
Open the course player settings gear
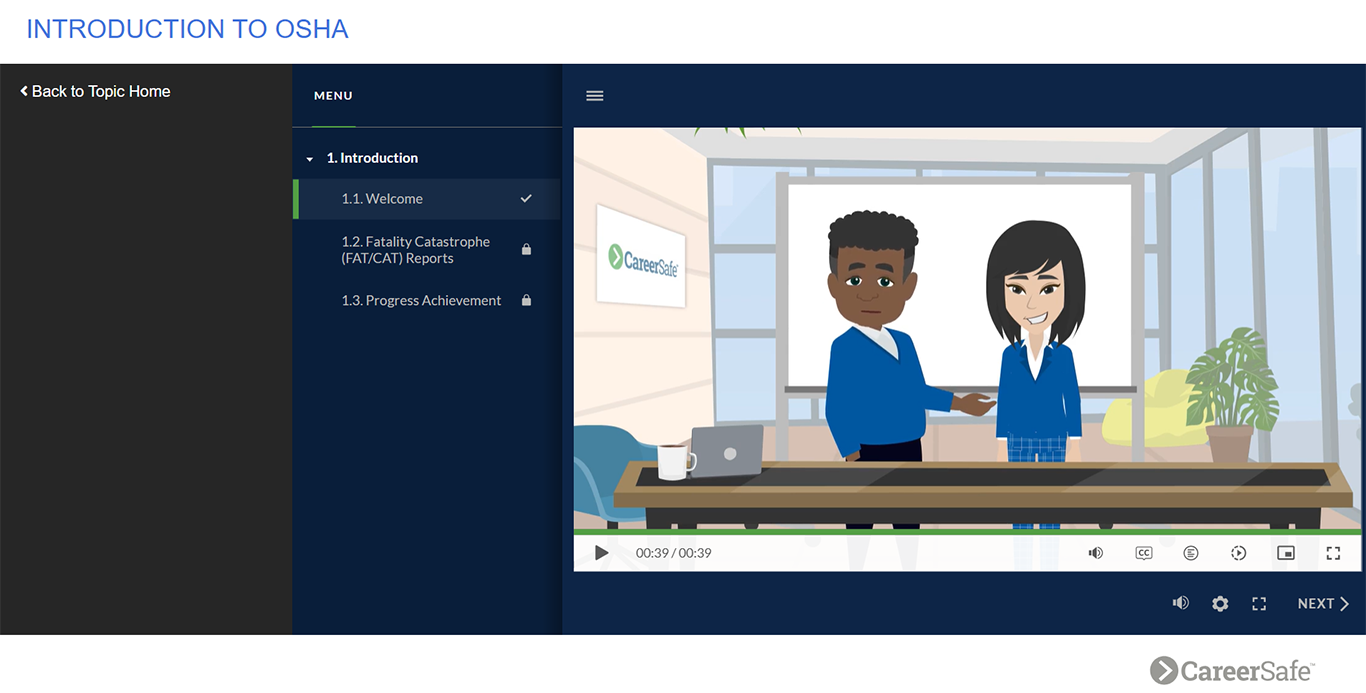point(1220,604)
